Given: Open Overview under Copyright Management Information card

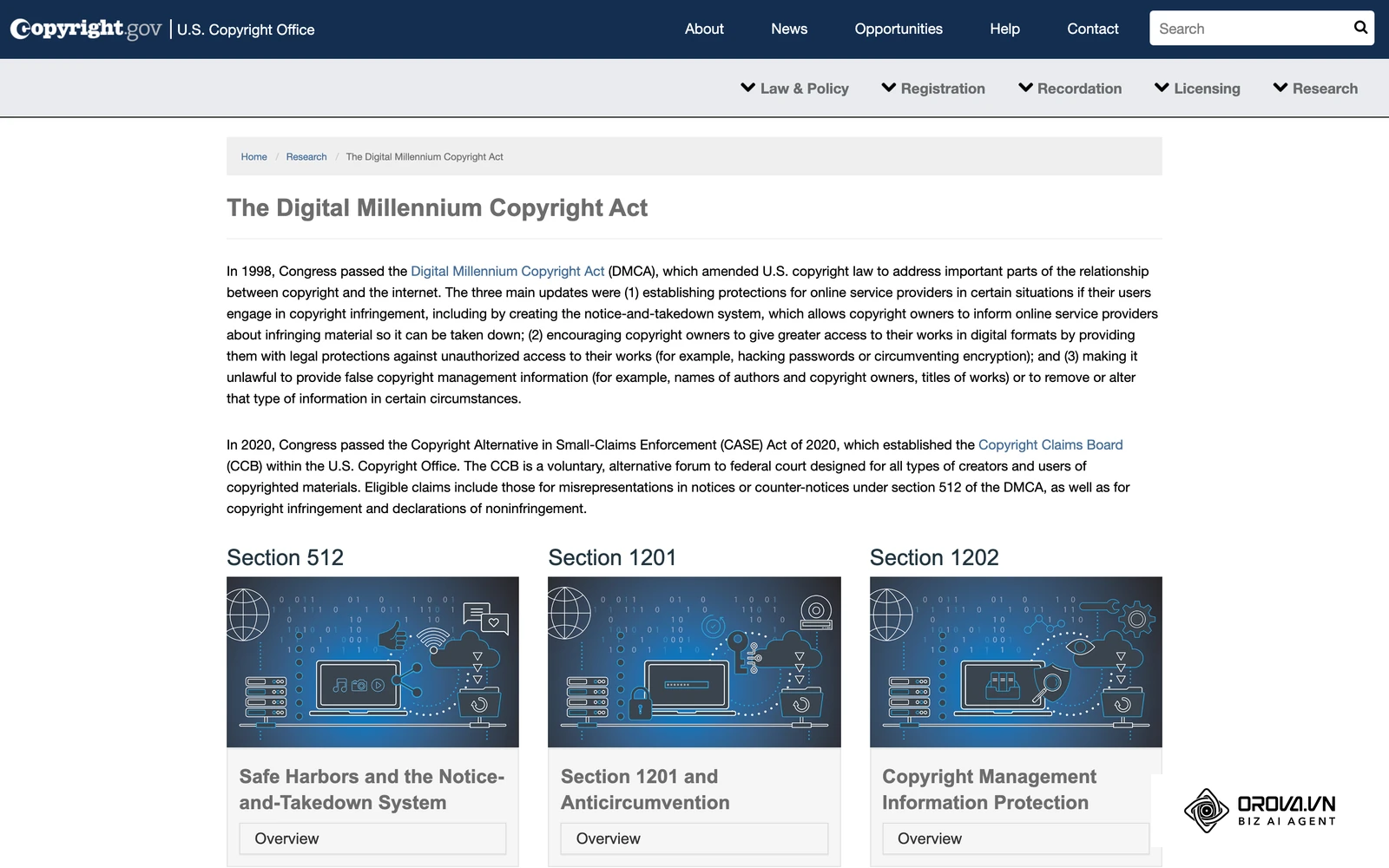Looking at the screenshot, I should point(1016,838).
